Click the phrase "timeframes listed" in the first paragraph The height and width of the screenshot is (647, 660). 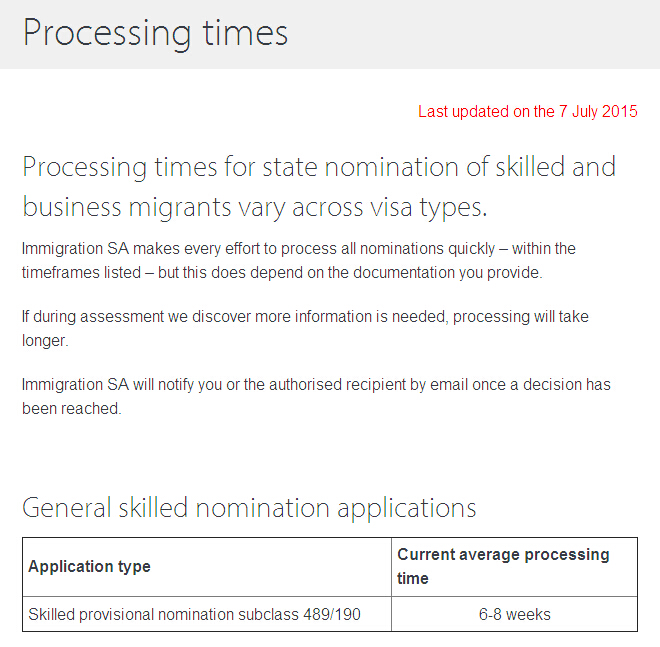[79, 272]
